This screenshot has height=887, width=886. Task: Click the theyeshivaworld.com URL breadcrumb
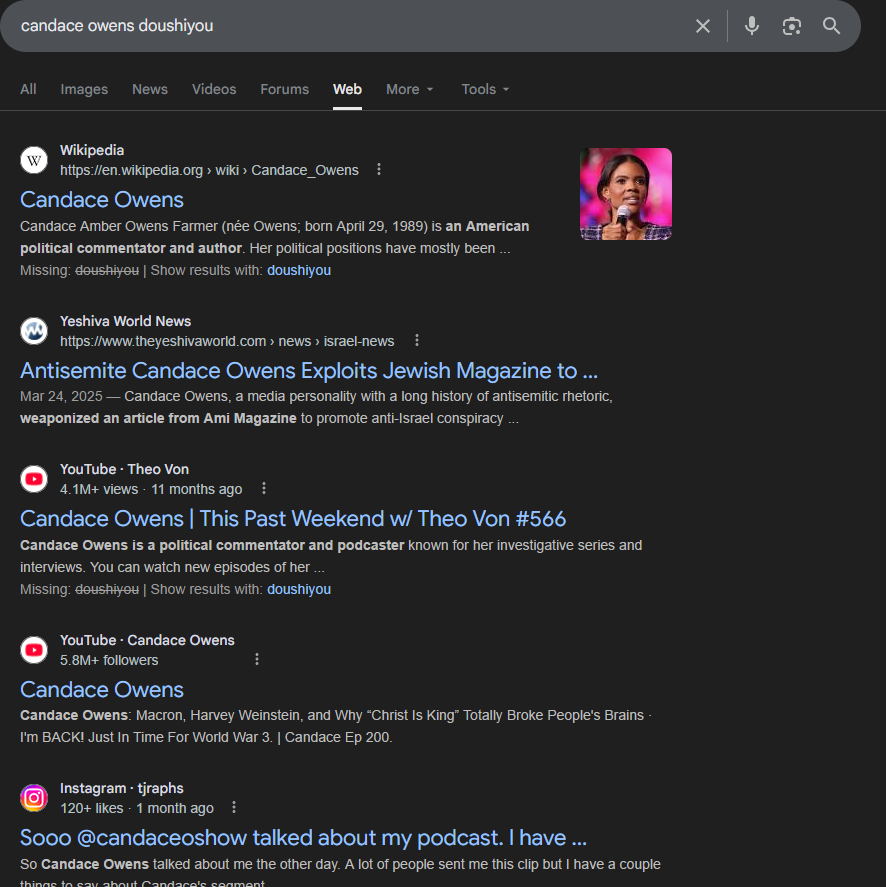[x=227, y=341]
